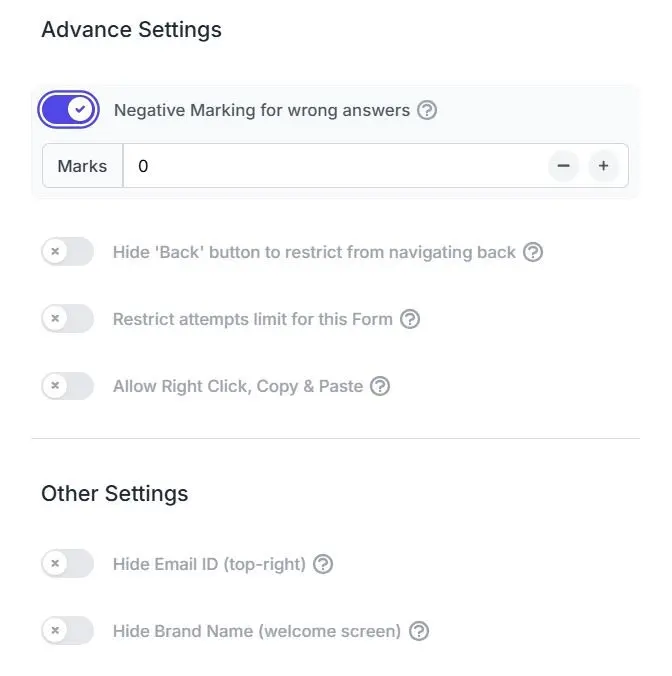Turn on Restrict attempts limit toggle
The image size is (672, 676).
[67, 320]
